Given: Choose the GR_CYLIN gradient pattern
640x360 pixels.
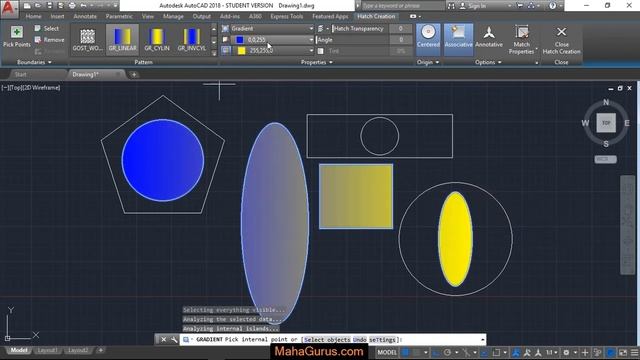Looking at the screenshot, I should click(x=157, y=40).
